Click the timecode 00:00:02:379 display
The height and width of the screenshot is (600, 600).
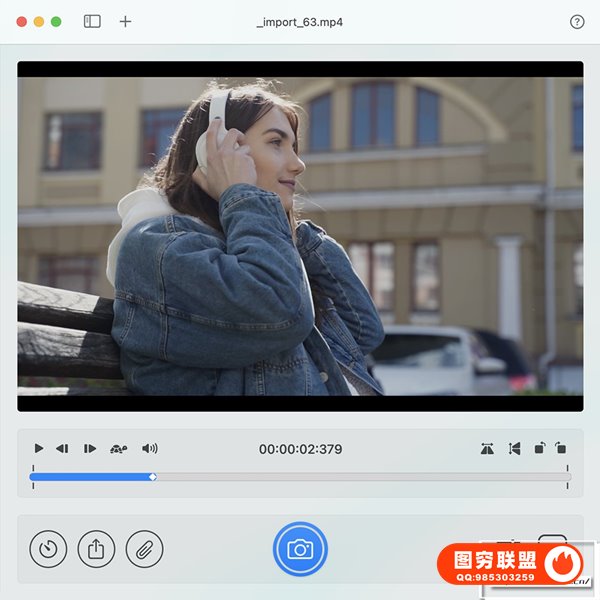pos(300,449)
